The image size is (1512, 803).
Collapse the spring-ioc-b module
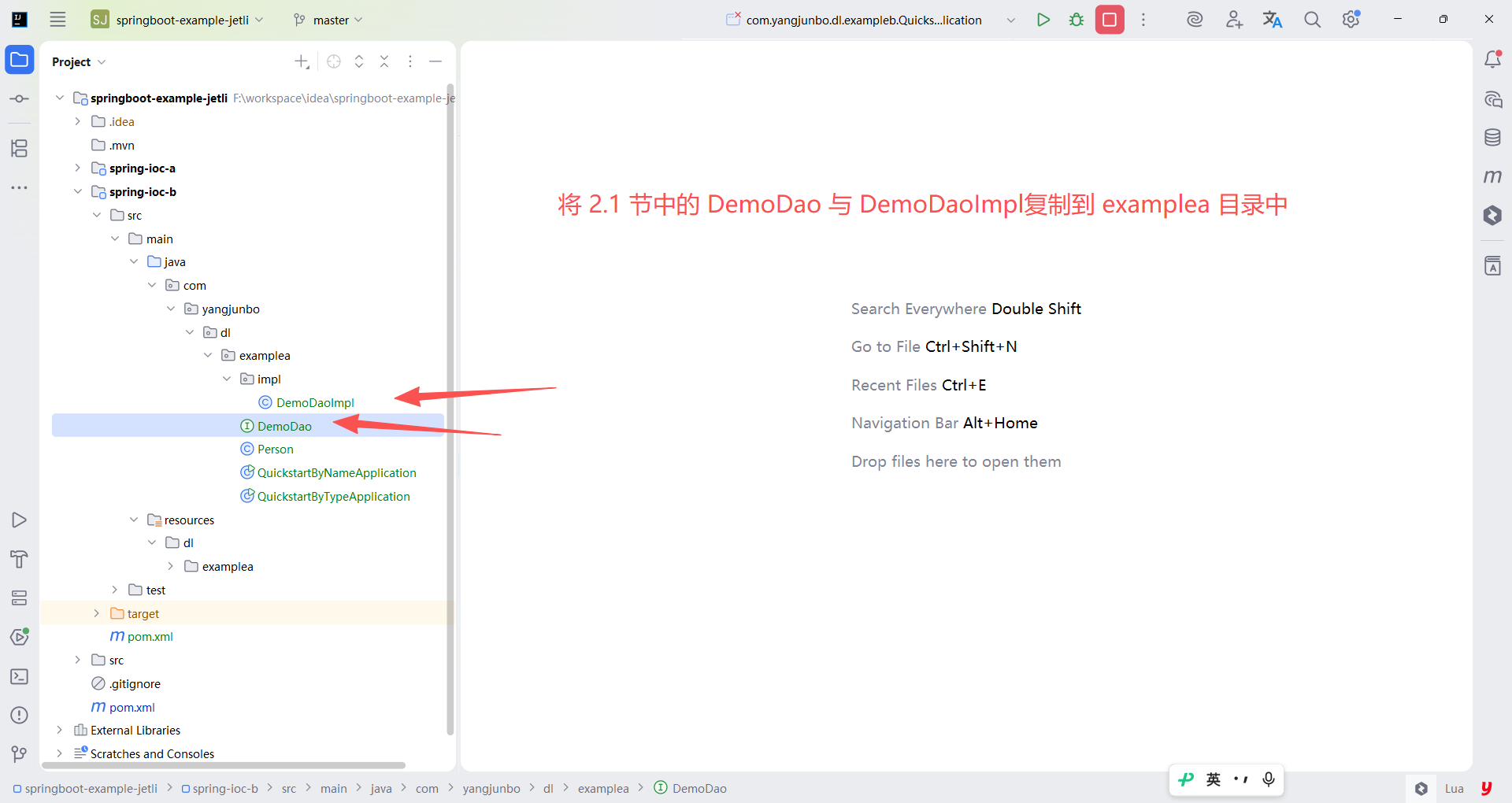tap(77, 191)
